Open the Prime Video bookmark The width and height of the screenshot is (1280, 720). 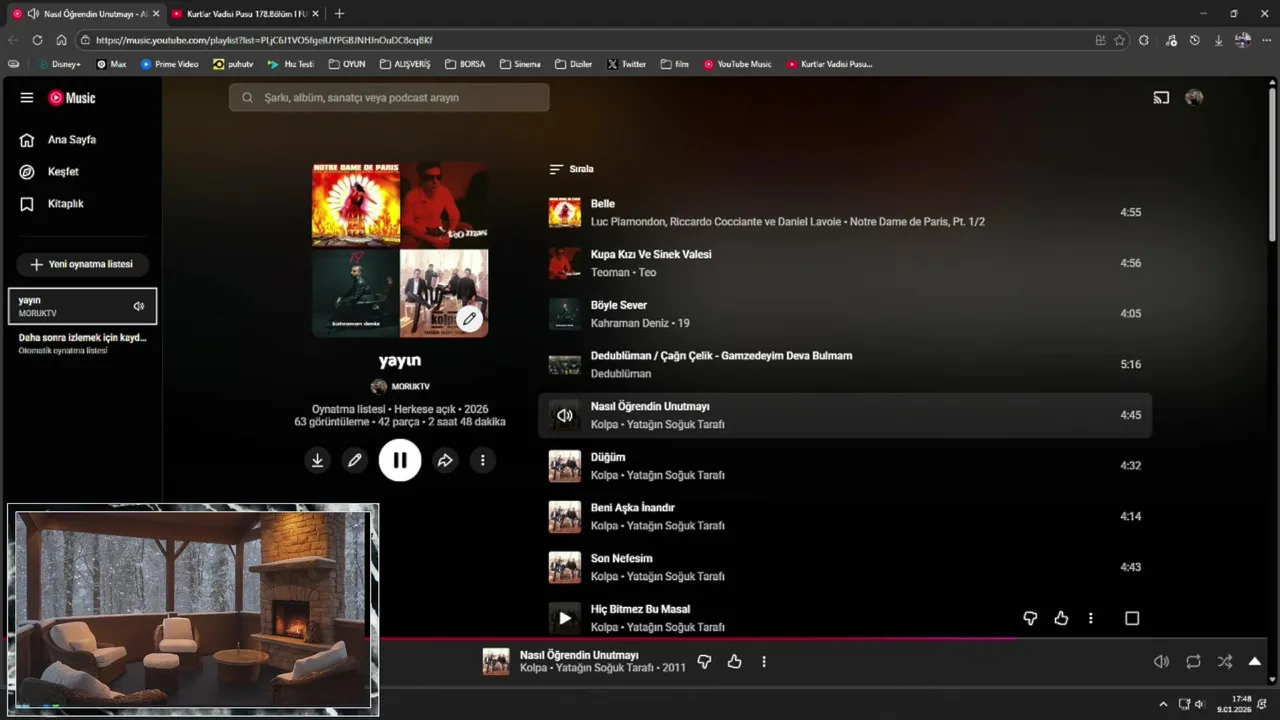point(170,64)
